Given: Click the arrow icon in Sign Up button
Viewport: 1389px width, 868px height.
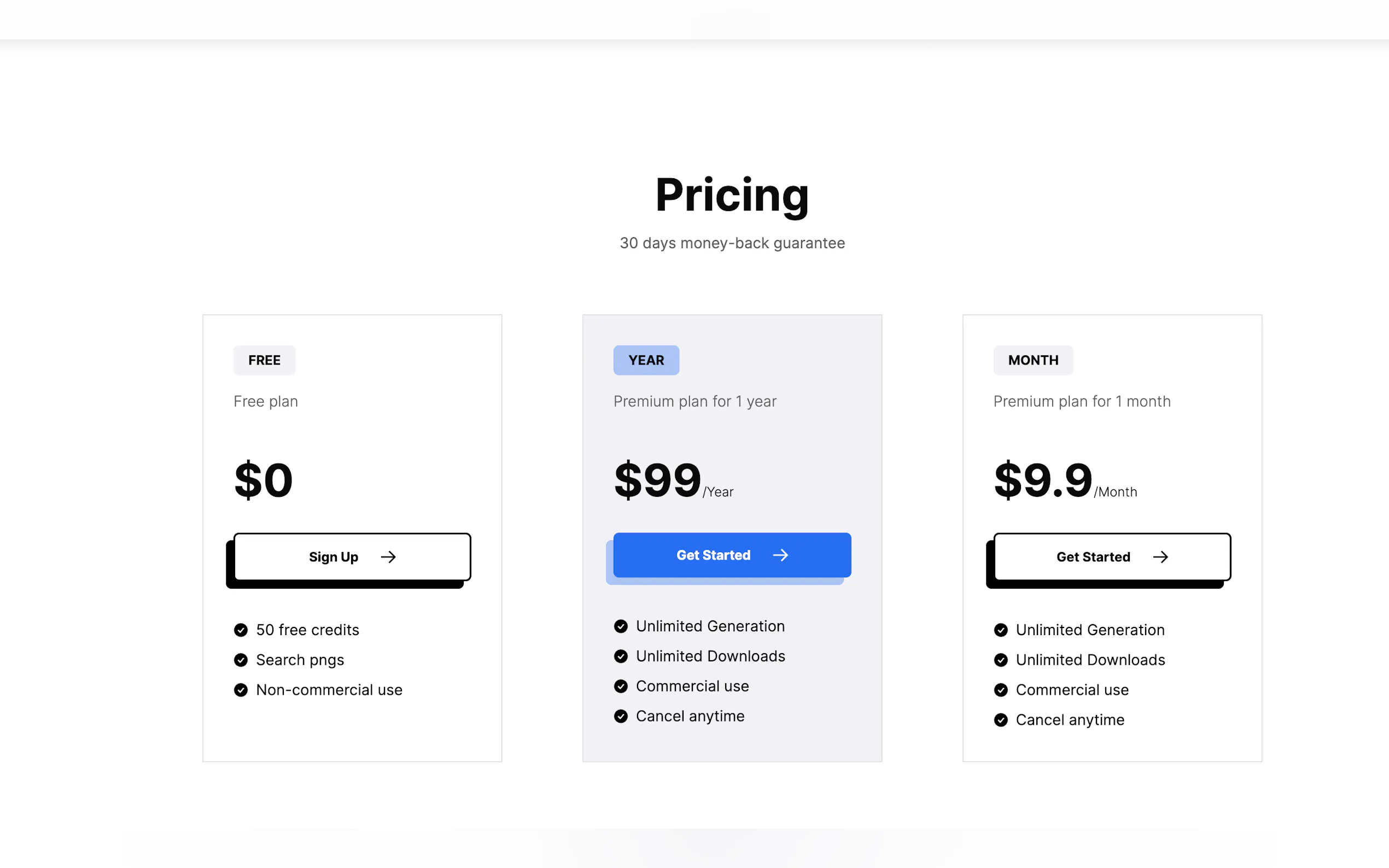Looking at the screenshot, I should [x=388, y=557].
